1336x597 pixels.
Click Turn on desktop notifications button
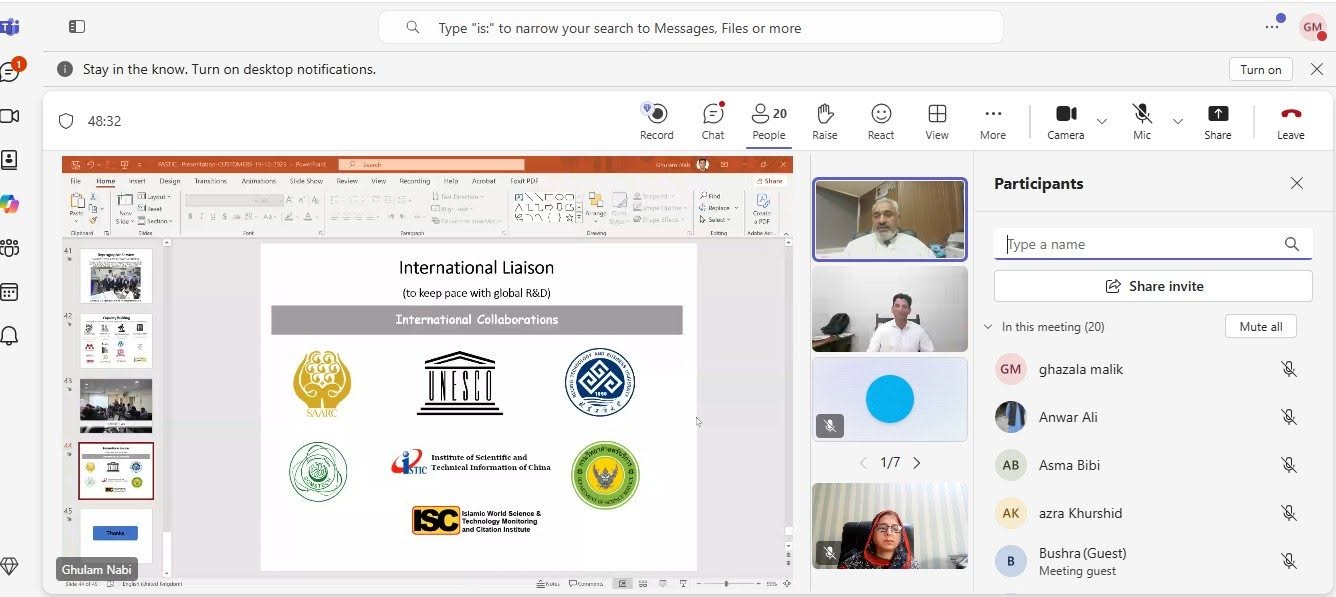pos(1260,69)
